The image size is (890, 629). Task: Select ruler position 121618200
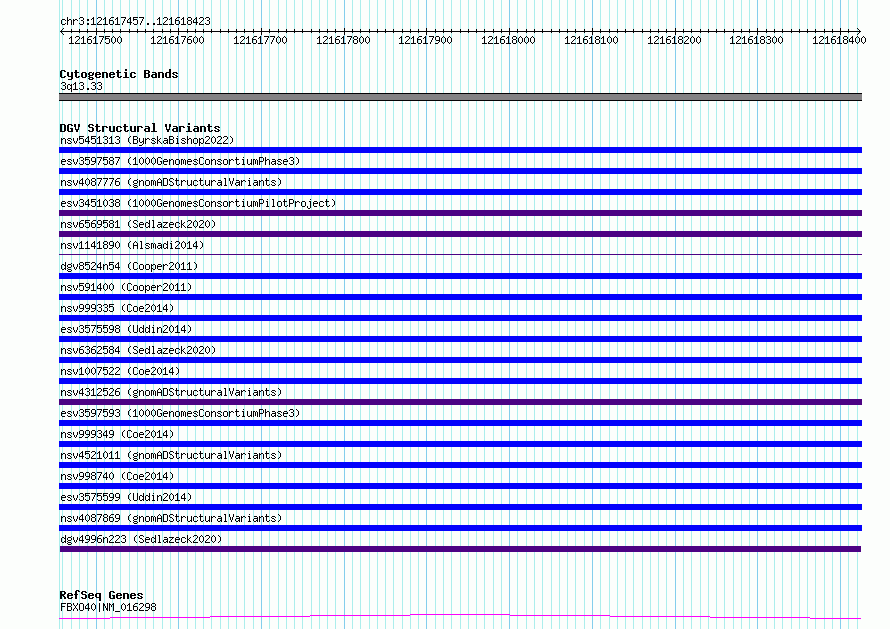[674, 40]
